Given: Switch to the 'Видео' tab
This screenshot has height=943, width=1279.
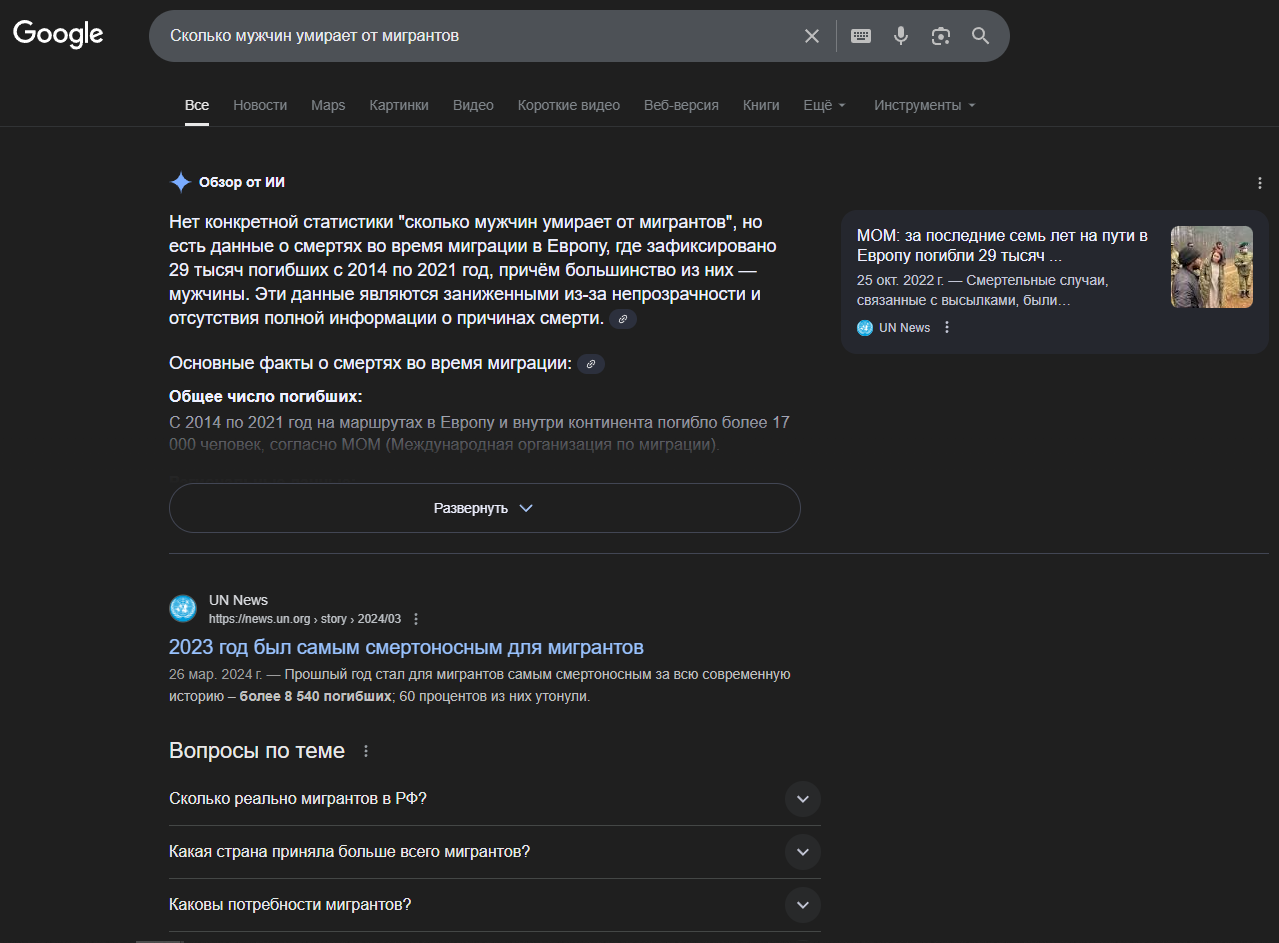Looking at the screenshot, I should tap(473, 105).
